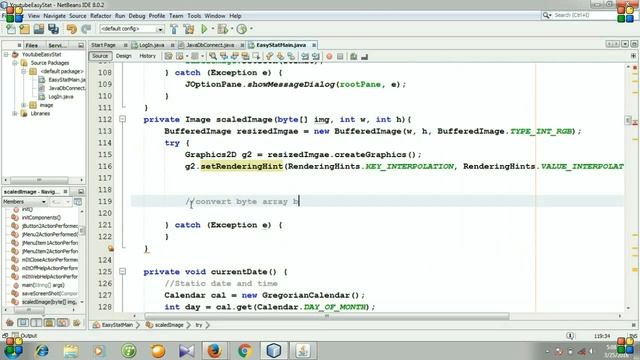Screen dimensions: 640x360
Task: Click the Redo arrow icon
Action: [86, 29]
